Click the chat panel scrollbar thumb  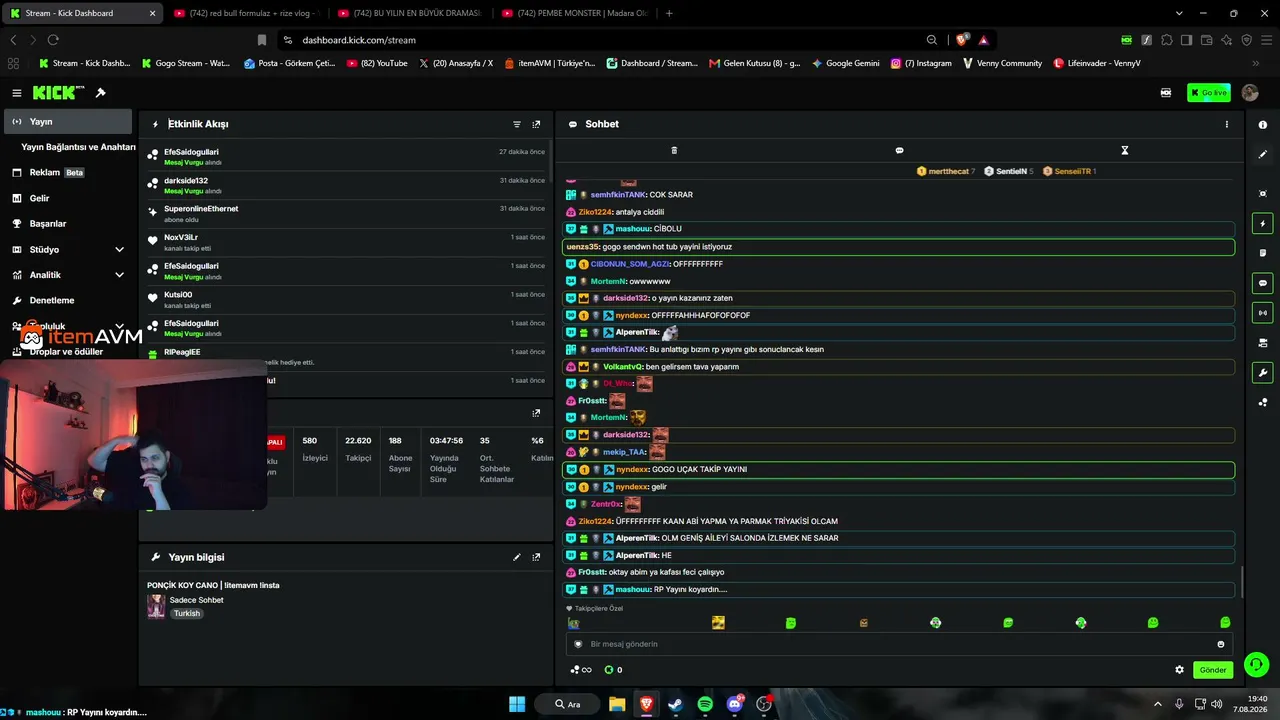click(x=1243, y=582)
